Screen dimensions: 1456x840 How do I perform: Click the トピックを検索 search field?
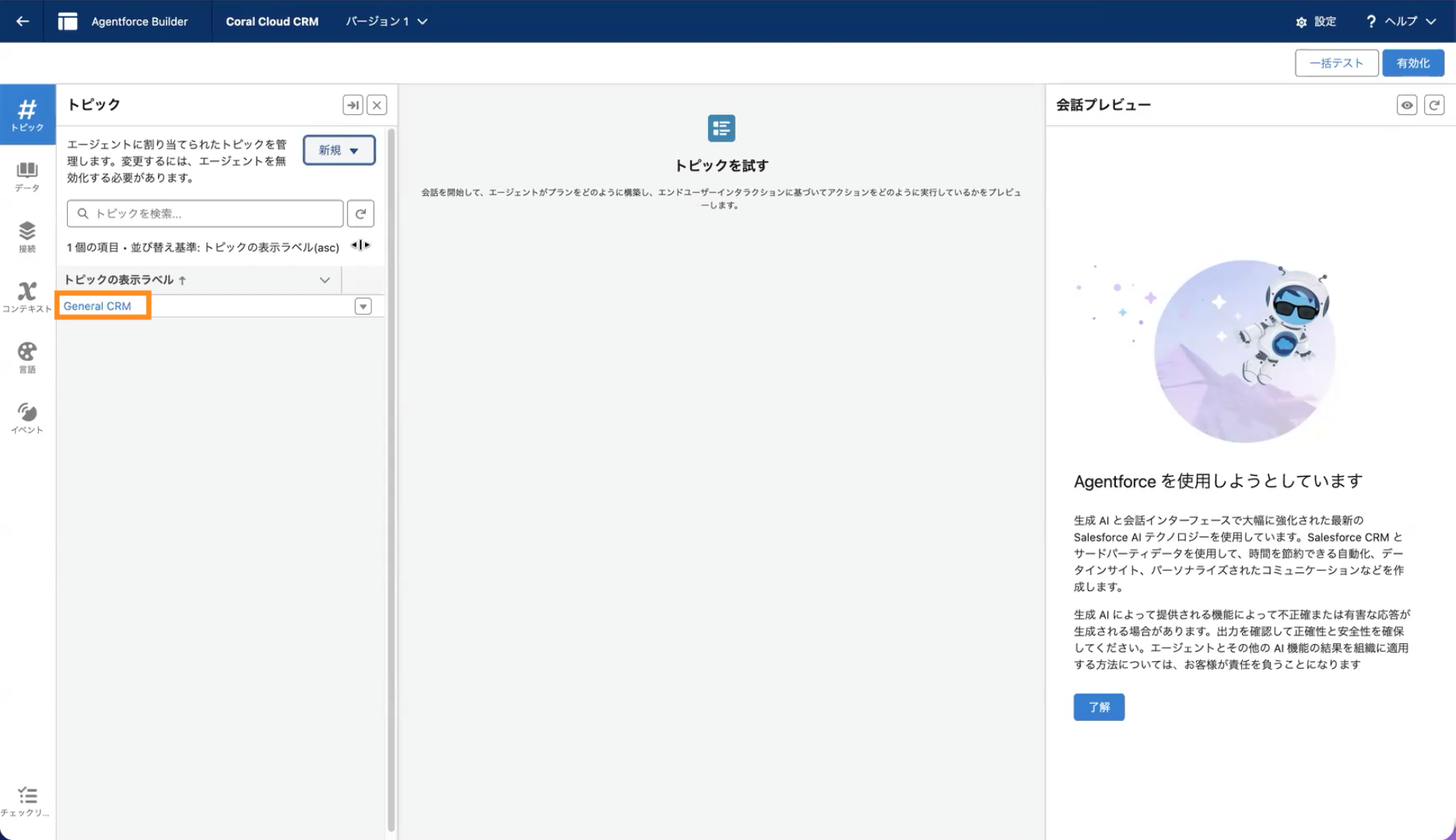[x=205, y=213]
